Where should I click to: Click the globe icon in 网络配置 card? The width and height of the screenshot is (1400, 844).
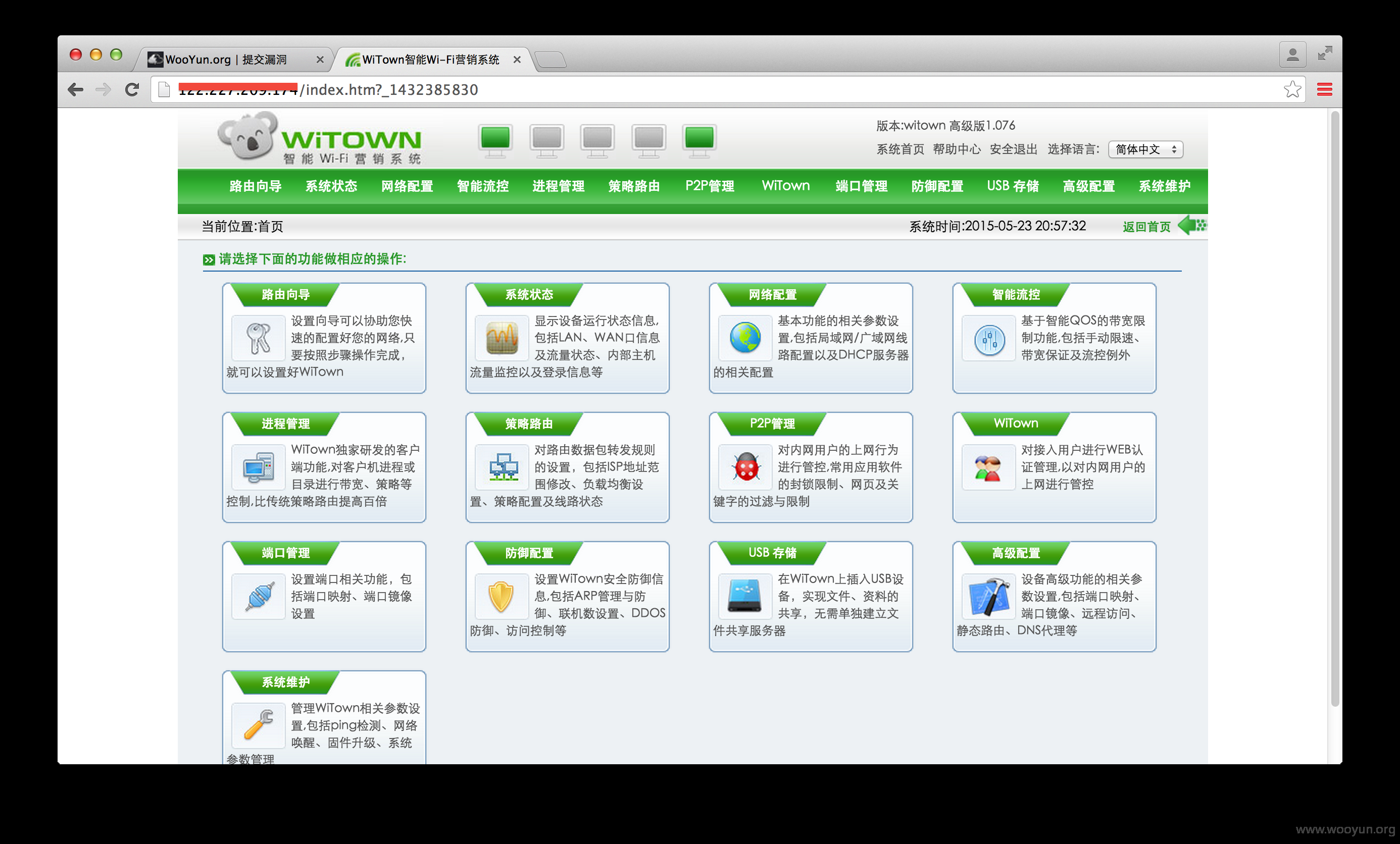click(x=745, y=339)
